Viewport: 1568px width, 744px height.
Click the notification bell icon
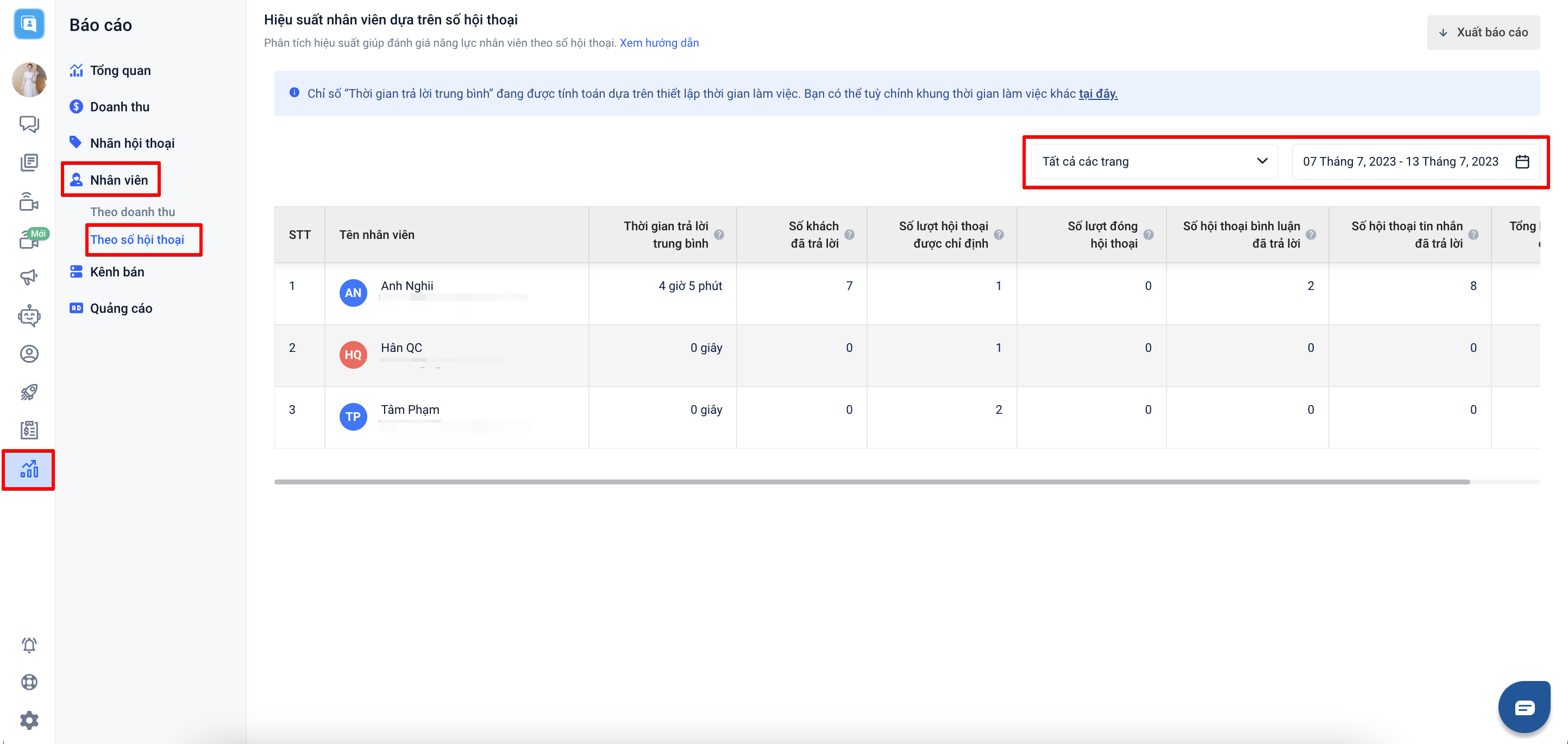[x=29, y=645]
